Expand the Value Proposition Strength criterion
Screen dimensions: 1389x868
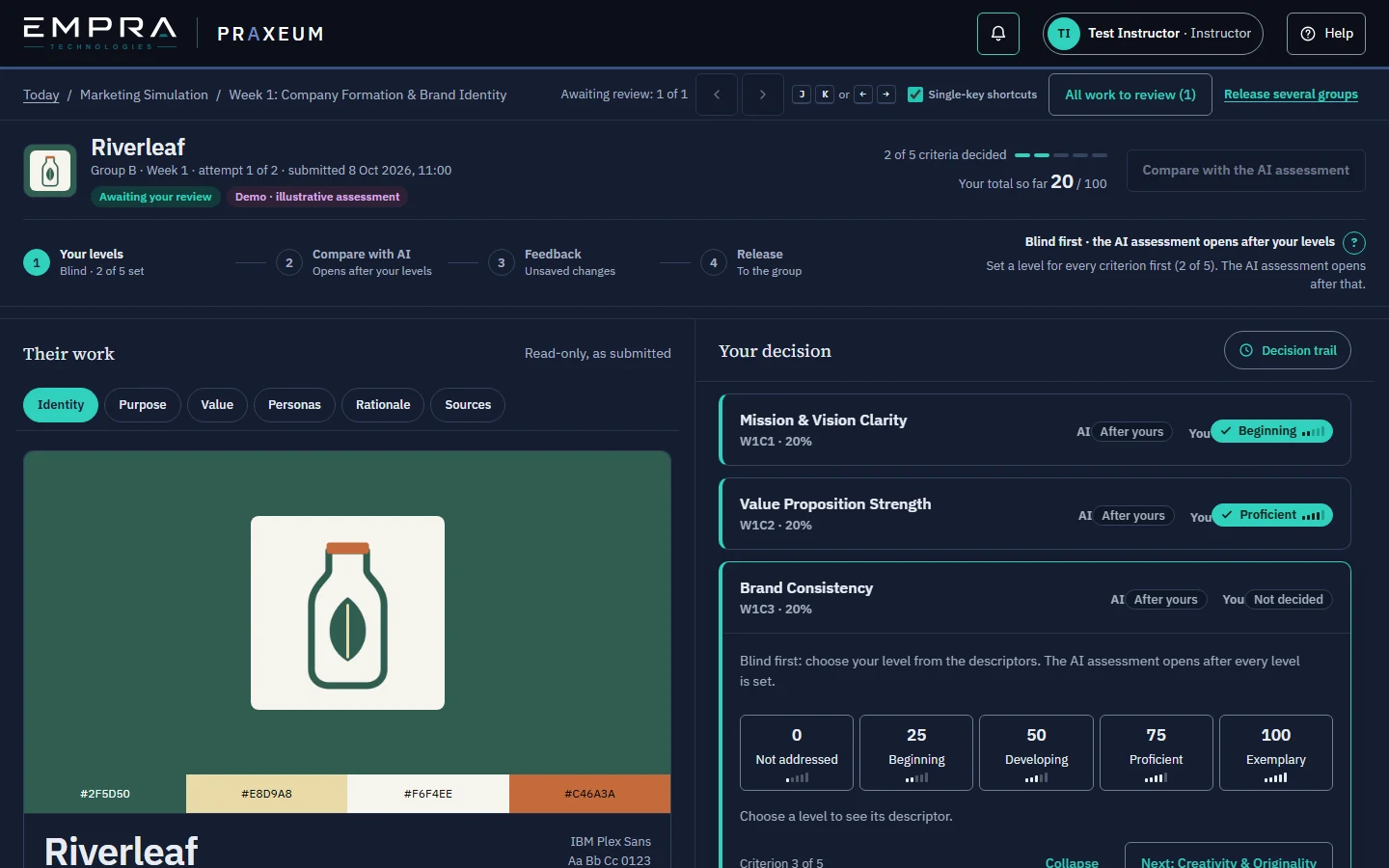point(1035,514)
